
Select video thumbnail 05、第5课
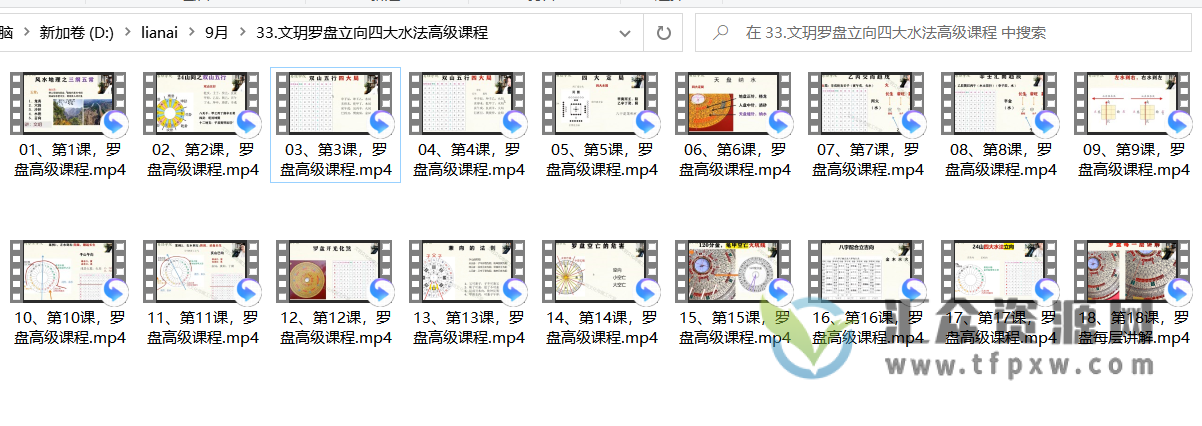tap(602, 104)
